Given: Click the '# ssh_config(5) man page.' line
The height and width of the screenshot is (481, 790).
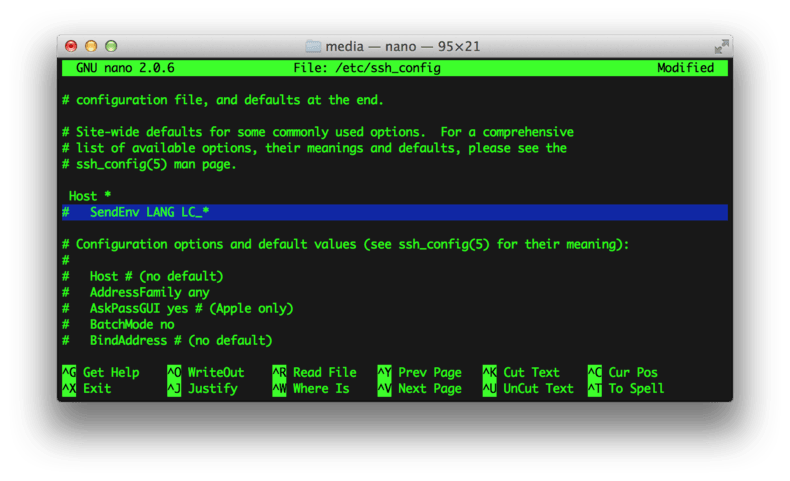Looking at the screenshot, I should coord(149,164).
